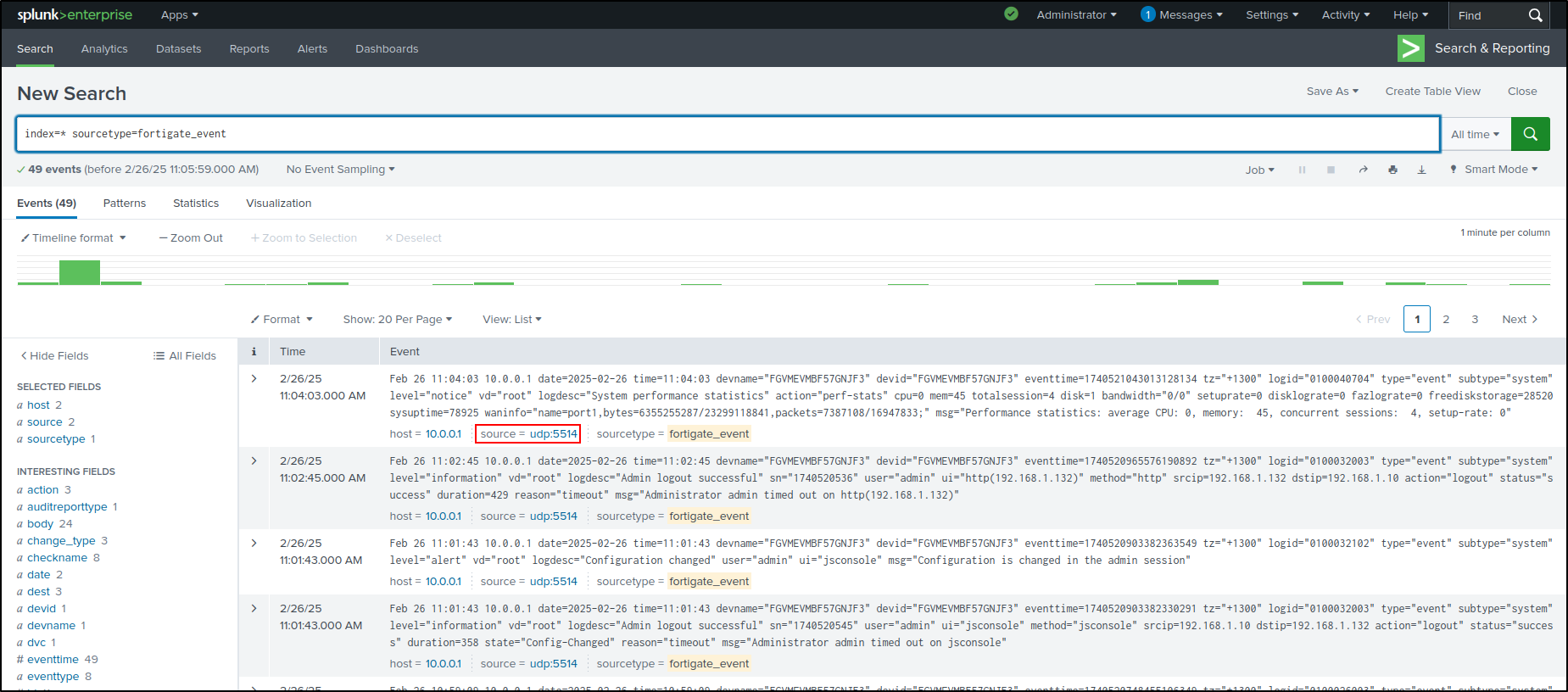Go to results page 3
1568x692 pixels.
coord(1475,320)
